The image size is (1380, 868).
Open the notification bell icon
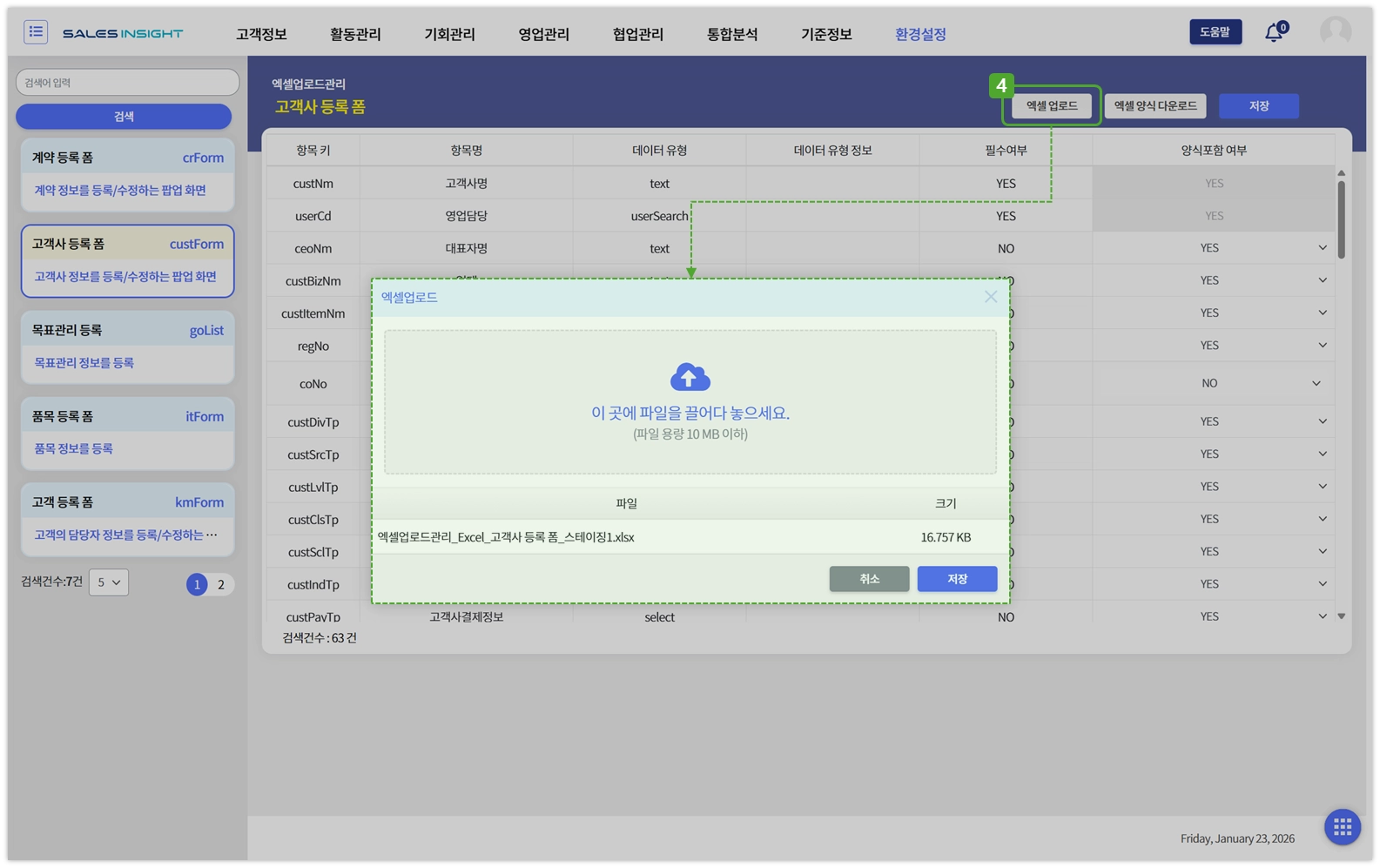pos(1275,32)
